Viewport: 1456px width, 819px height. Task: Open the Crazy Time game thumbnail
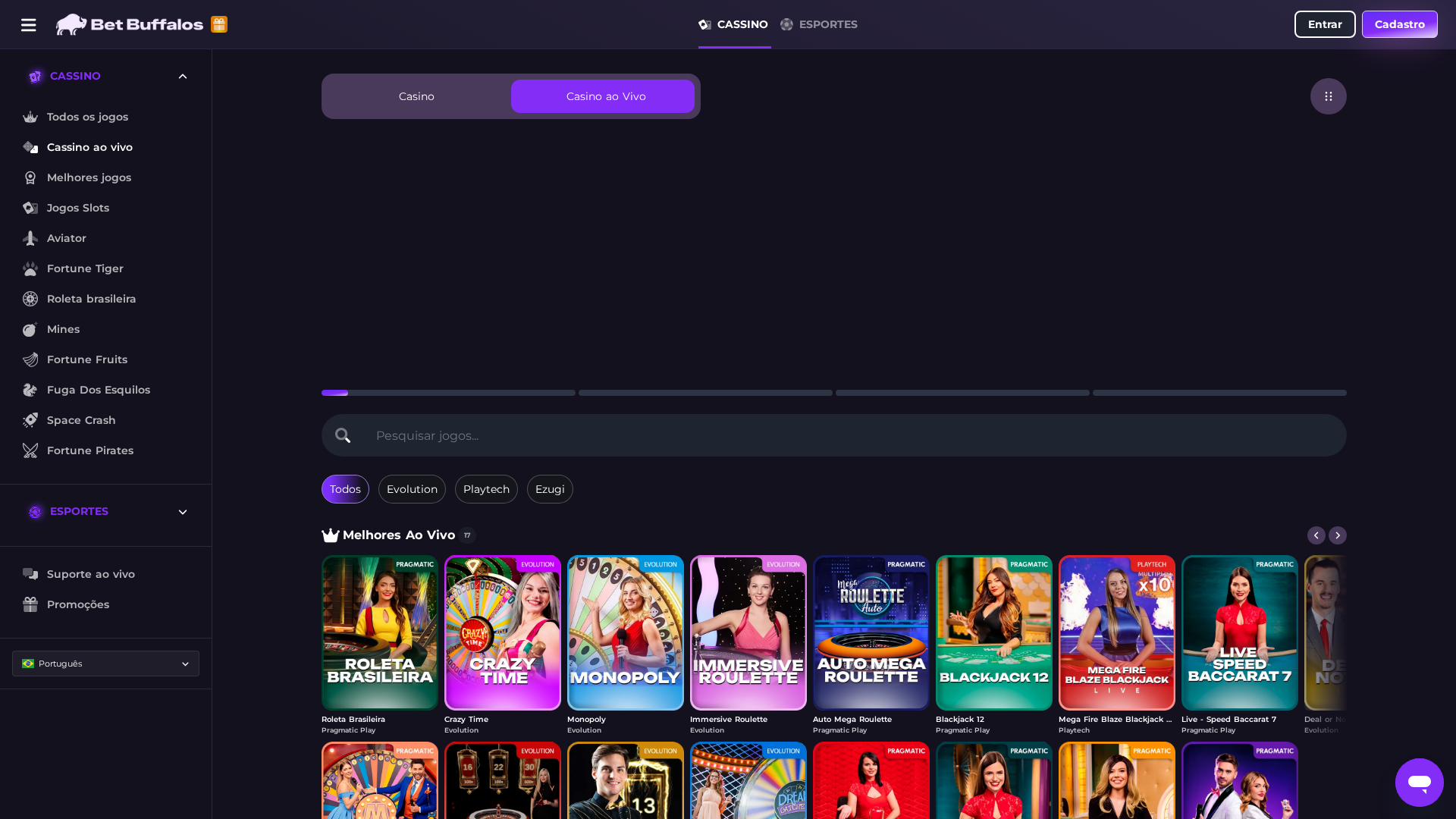coord(503,633)
